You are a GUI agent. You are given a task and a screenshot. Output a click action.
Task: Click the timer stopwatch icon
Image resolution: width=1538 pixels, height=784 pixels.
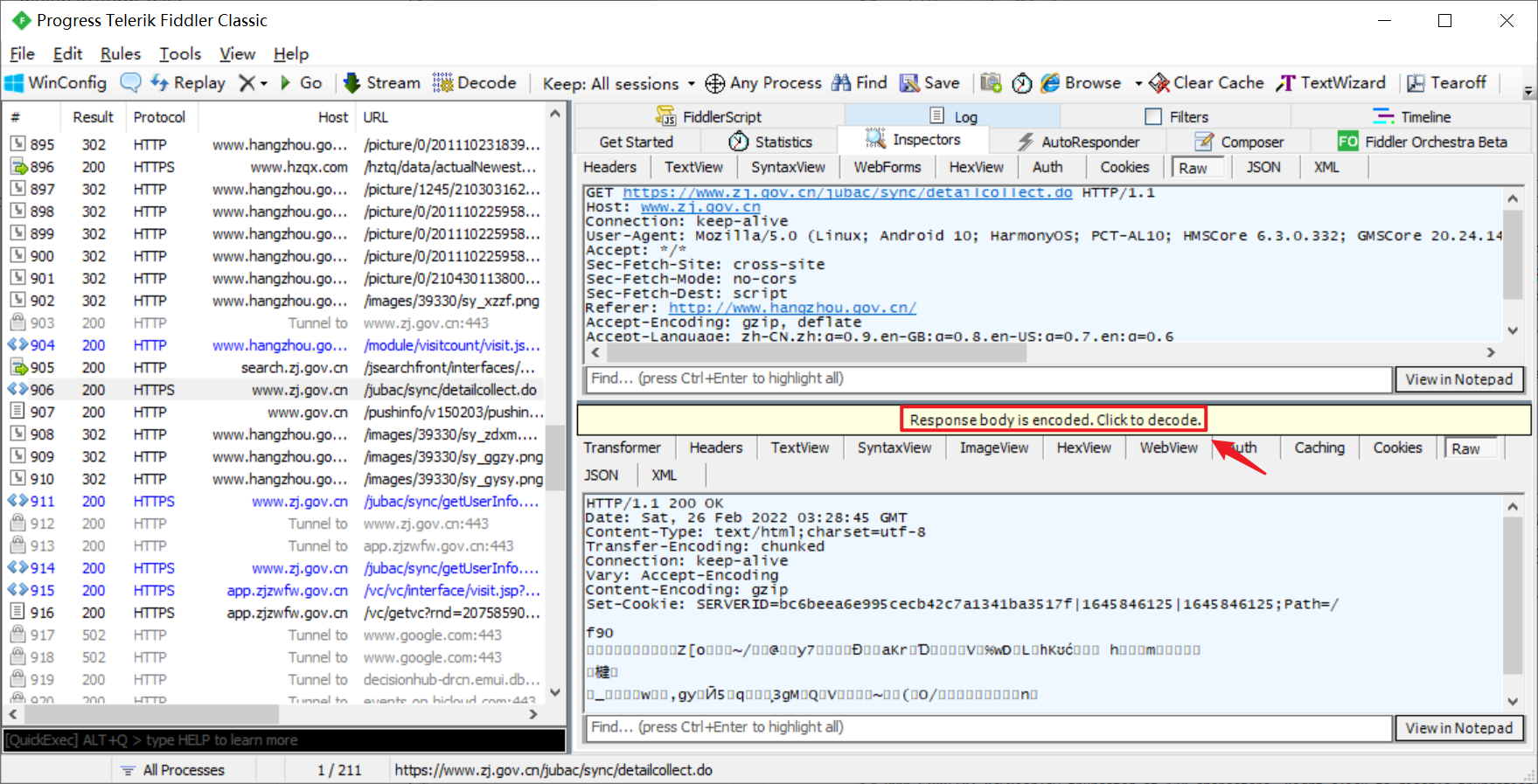point(1022,83)
